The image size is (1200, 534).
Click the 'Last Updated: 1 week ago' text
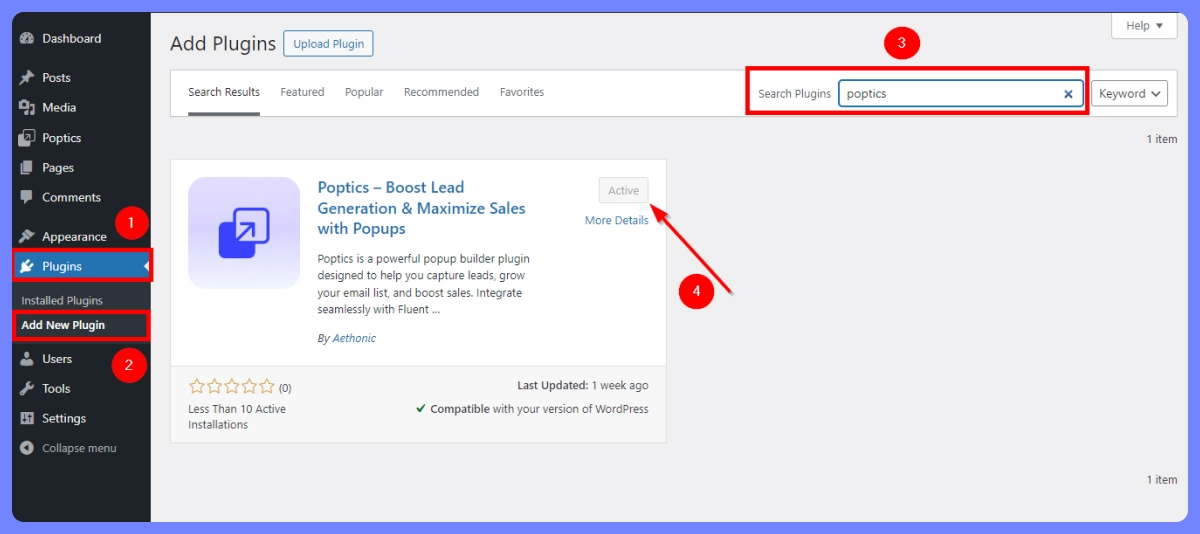click(582, 386)
